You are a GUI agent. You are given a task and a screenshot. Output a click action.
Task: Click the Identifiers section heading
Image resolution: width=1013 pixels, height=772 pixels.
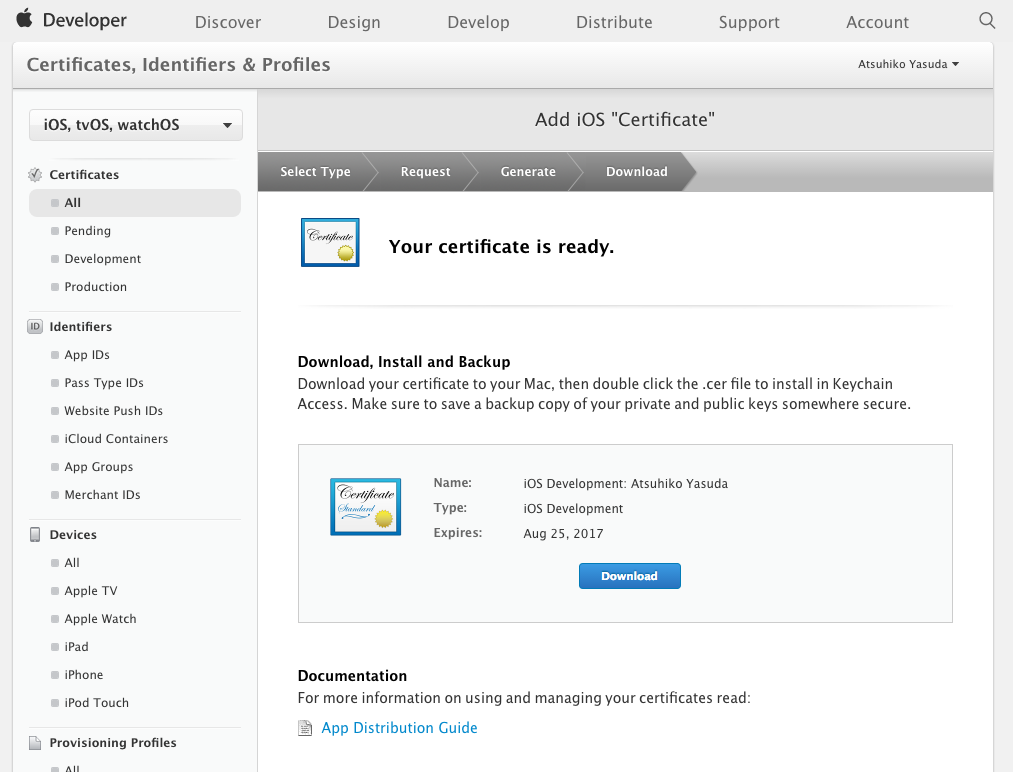(80, 327)
